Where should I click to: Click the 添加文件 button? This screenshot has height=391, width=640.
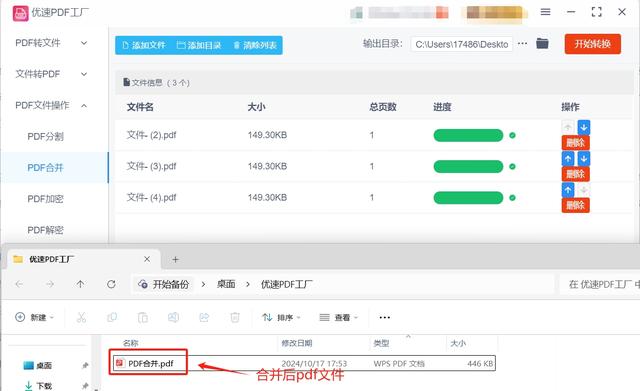point(144,45)
